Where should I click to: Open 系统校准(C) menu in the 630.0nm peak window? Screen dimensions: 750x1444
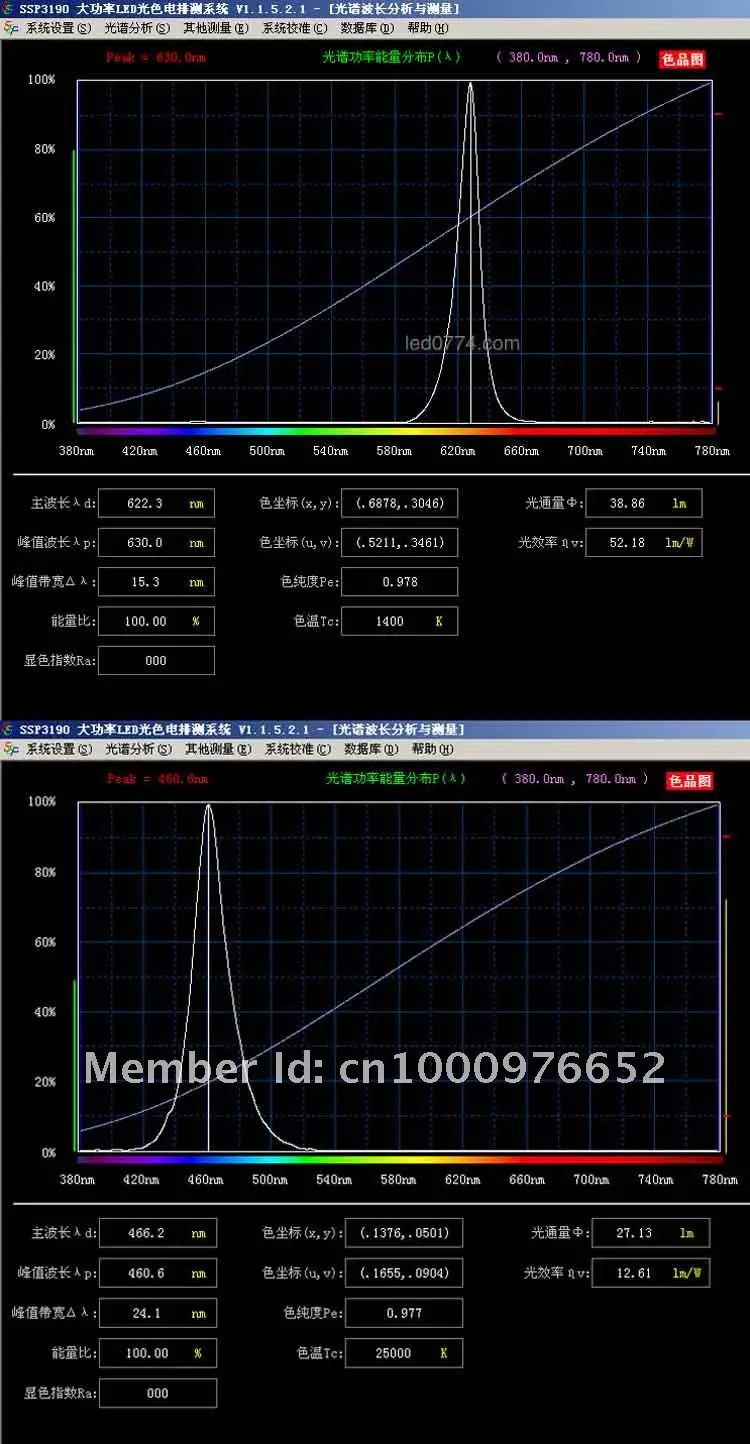(295, 29)
